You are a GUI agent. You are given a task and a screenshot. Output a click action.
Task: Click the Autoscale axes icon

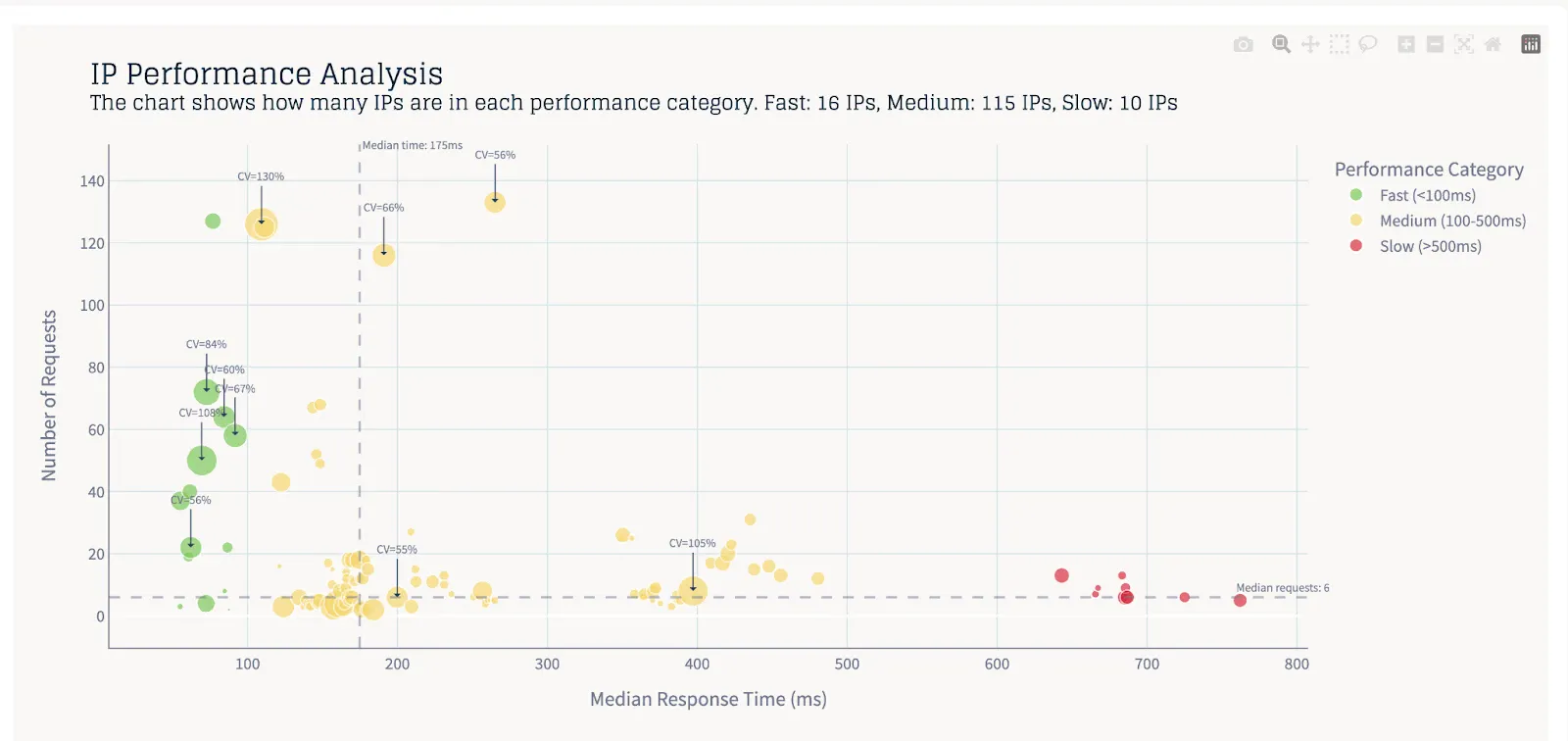pyautogui.click(x=1464, y=44)
